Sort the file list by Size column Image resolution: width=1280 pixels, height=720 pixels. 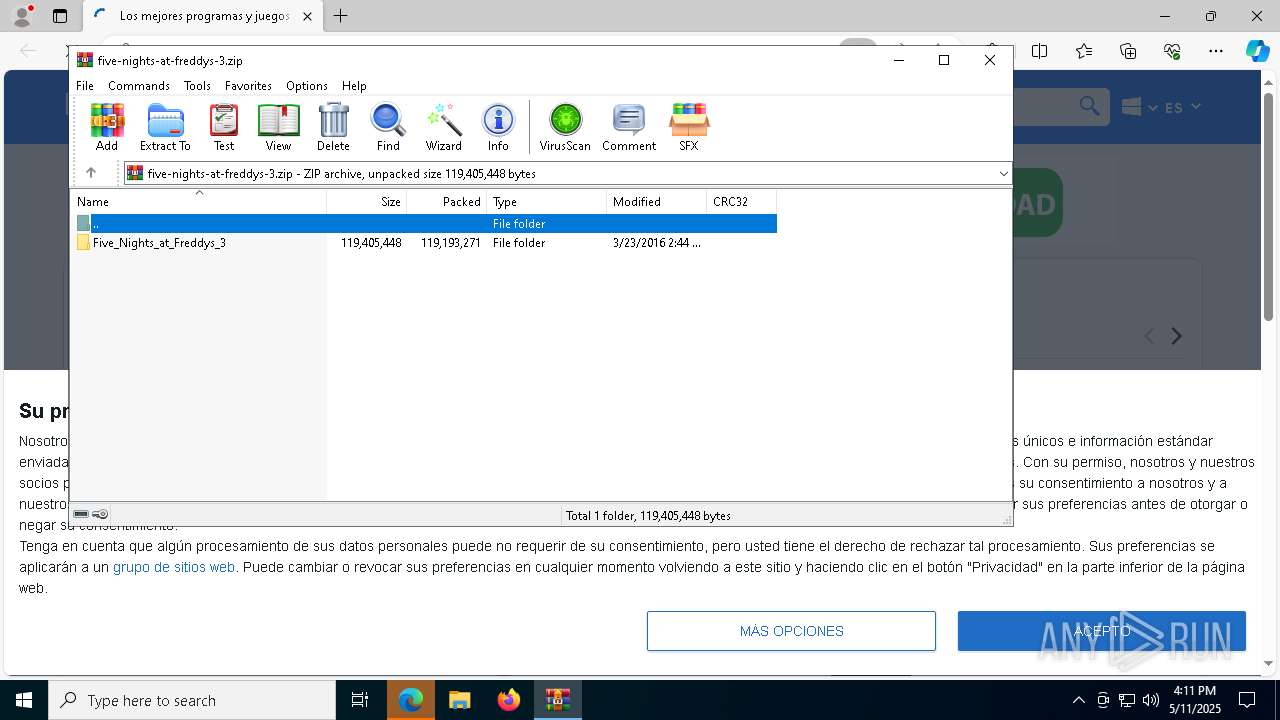tap(367, 202)
